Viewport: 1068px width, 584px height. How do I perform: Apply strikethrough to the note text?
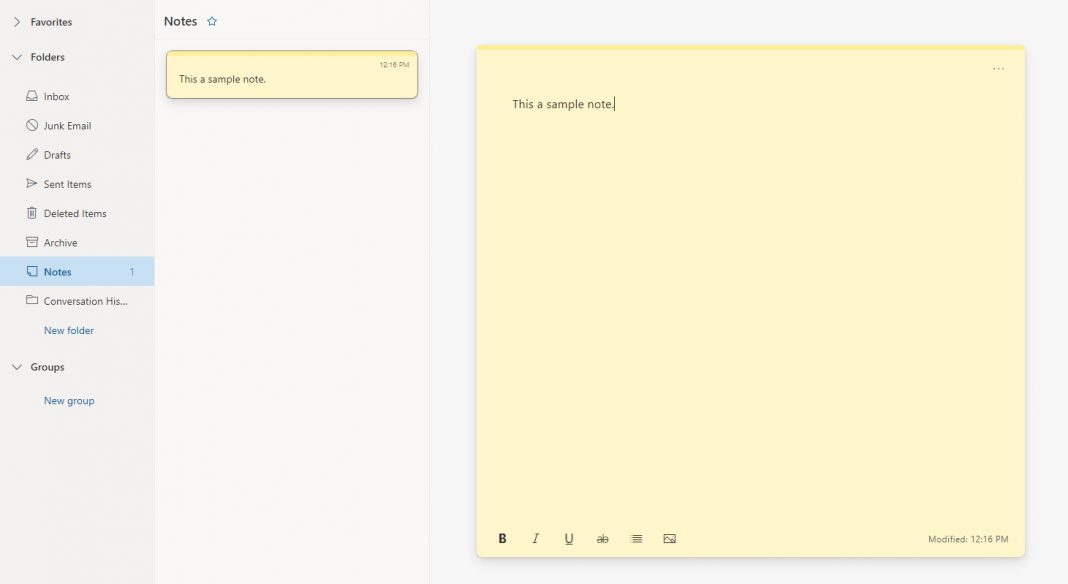[602, 538]
